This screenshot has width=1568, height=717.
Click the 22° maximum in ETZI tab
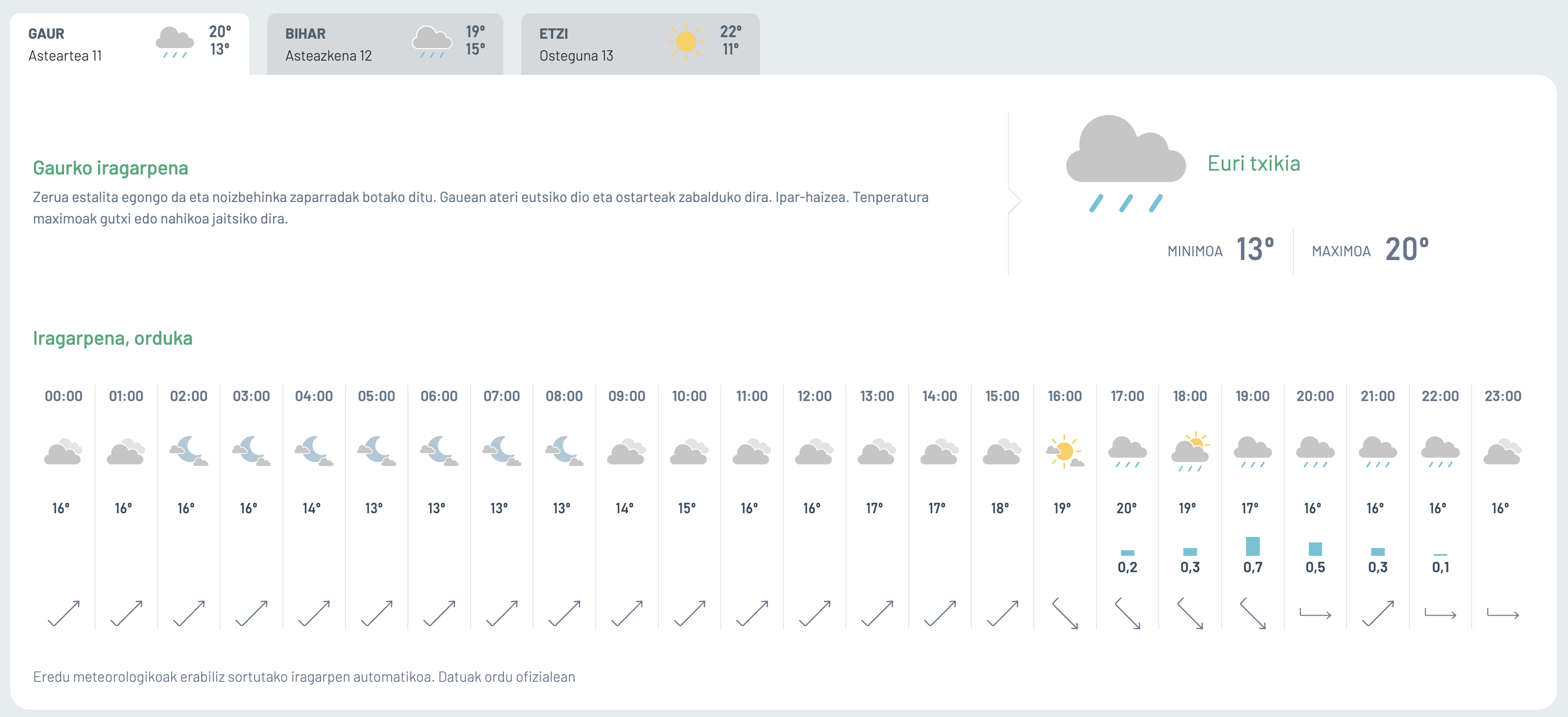pos(731,32)
